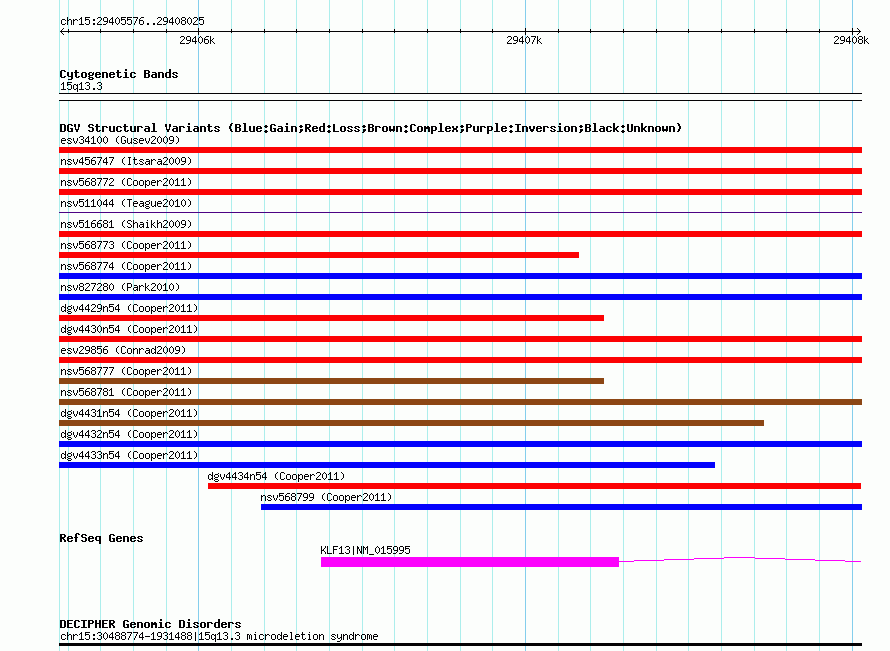Select the red nsv456747 loss bar
The width and height of the screenshot is (890, 651).
click(460, 171)
